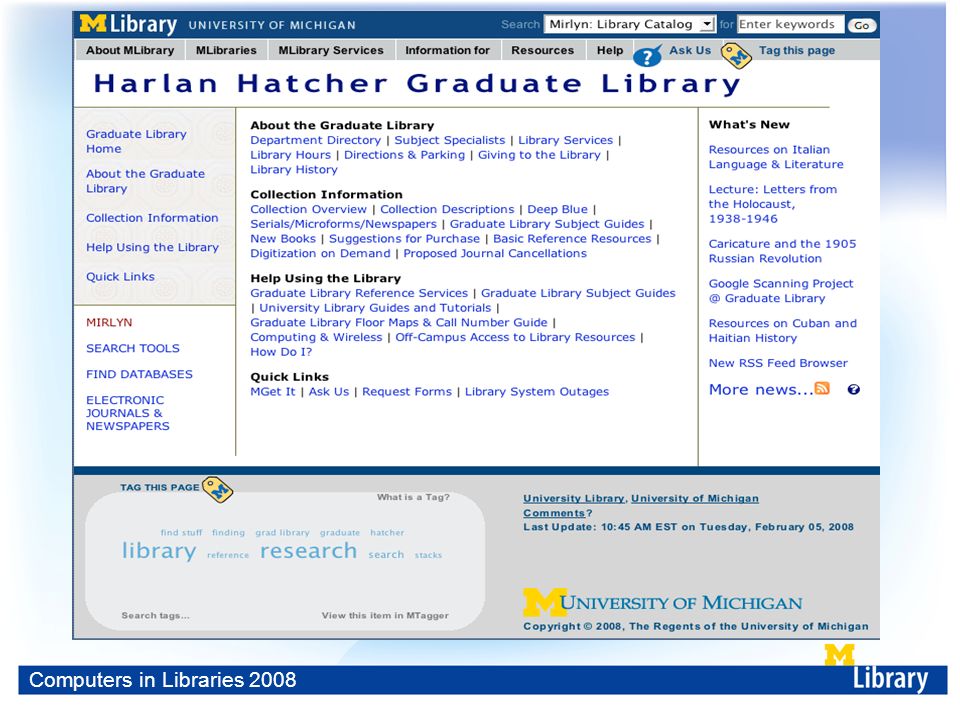Click the blue help icon next to More news
Image resolution: width=960 pixels, height=720 pixels.
click(853, 389)
